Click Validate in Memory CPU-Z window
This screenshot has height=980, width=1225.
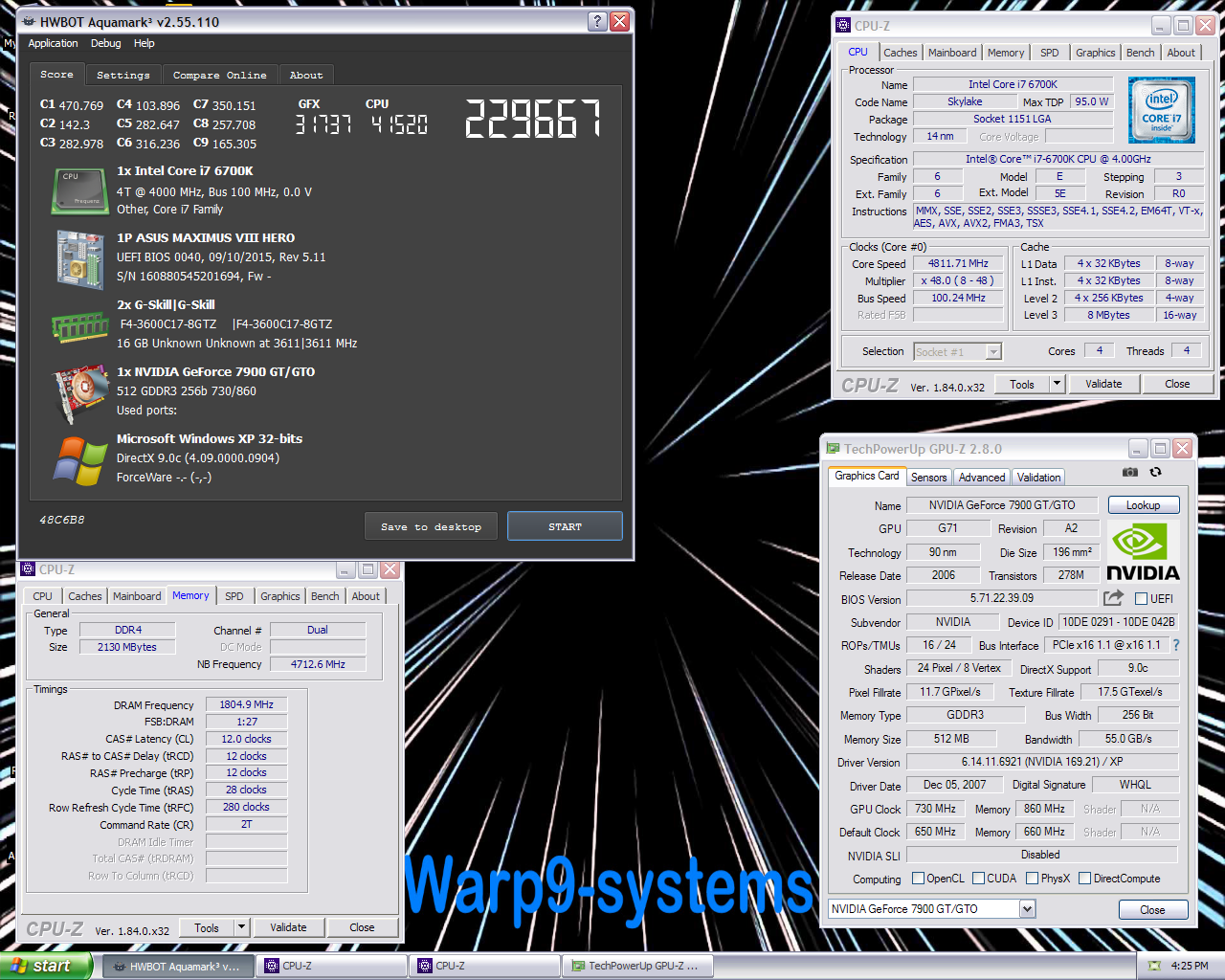pos(288,927)
